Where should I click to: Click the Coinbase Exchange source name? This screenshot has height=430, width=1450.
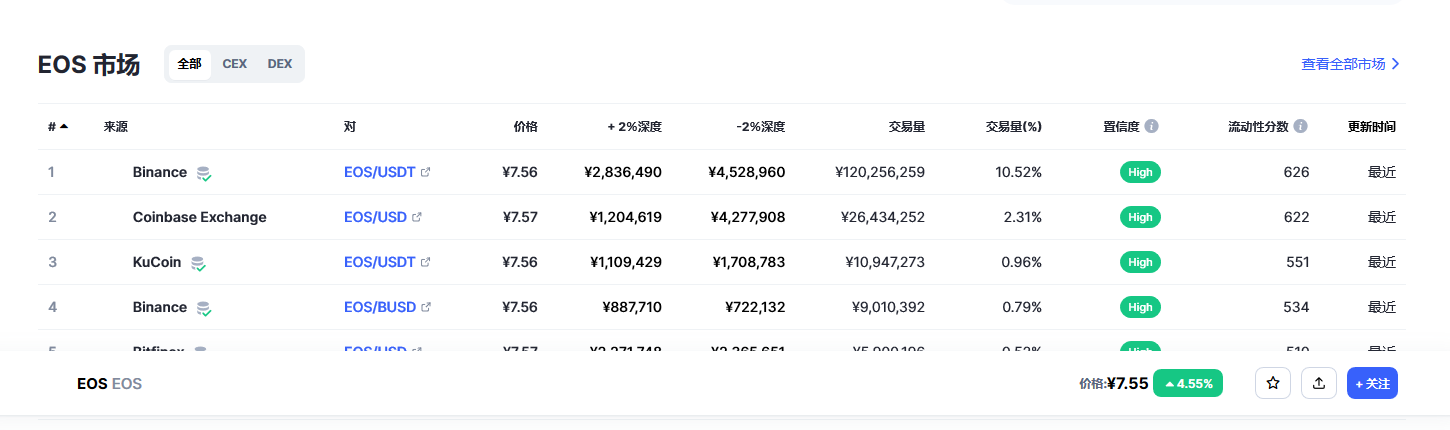pyautogui.click(x=199, y=217)
